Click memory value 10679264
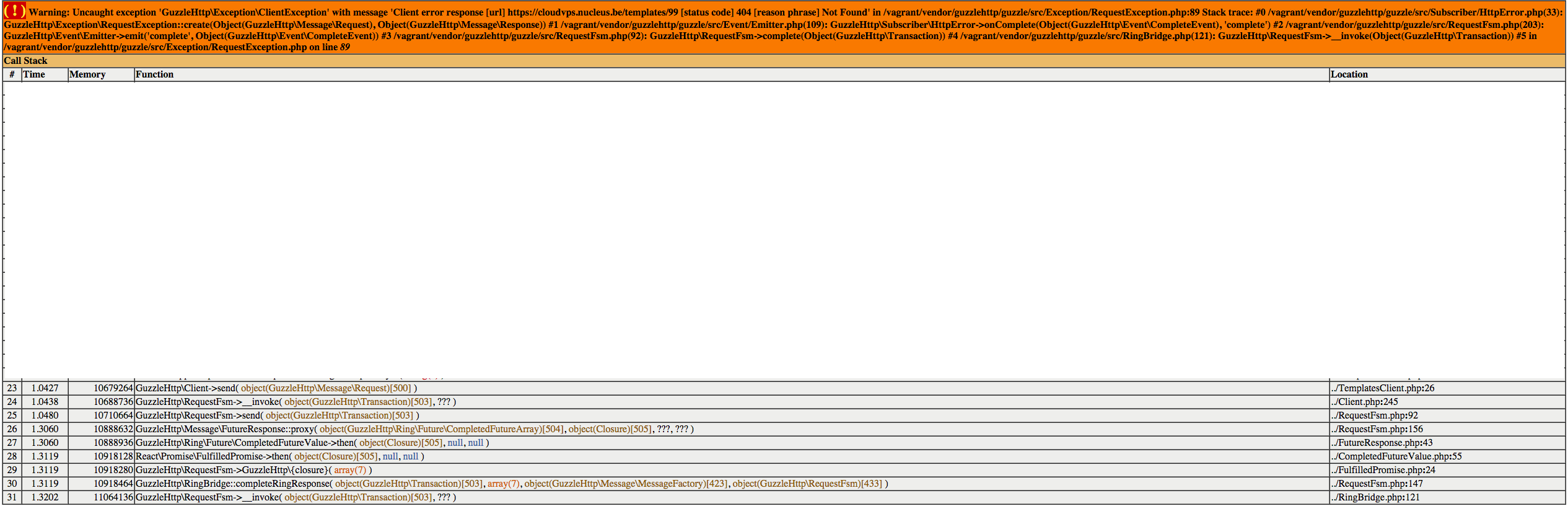 click(x=113, y=388)
